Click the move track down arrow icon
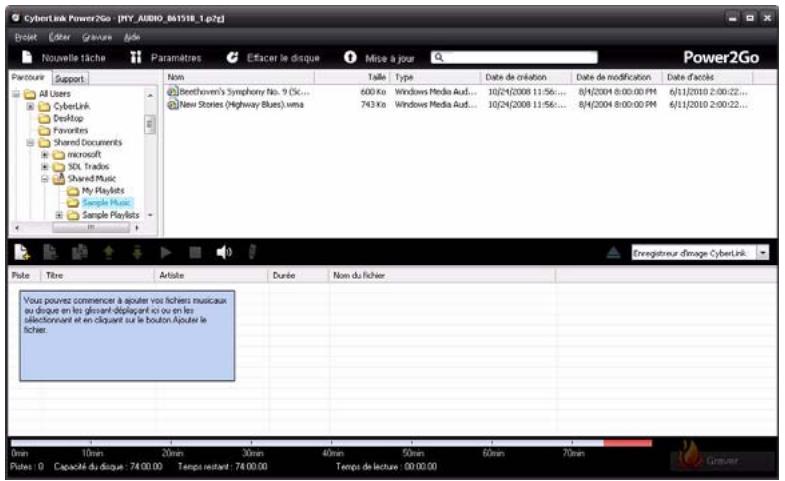Image resolution: width=785 pixels, height=481 pixels. (137, 252)
